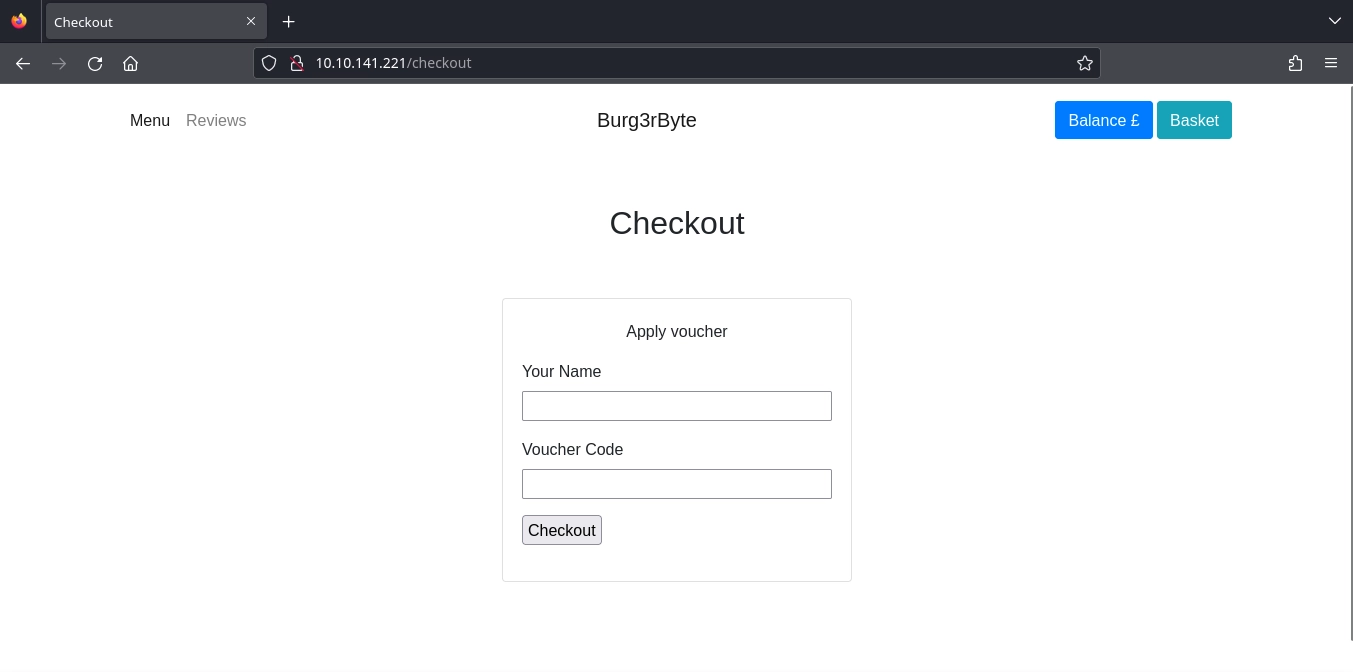Open the Reviews page
1353x672 pixels.
click(x=216, y=120)
